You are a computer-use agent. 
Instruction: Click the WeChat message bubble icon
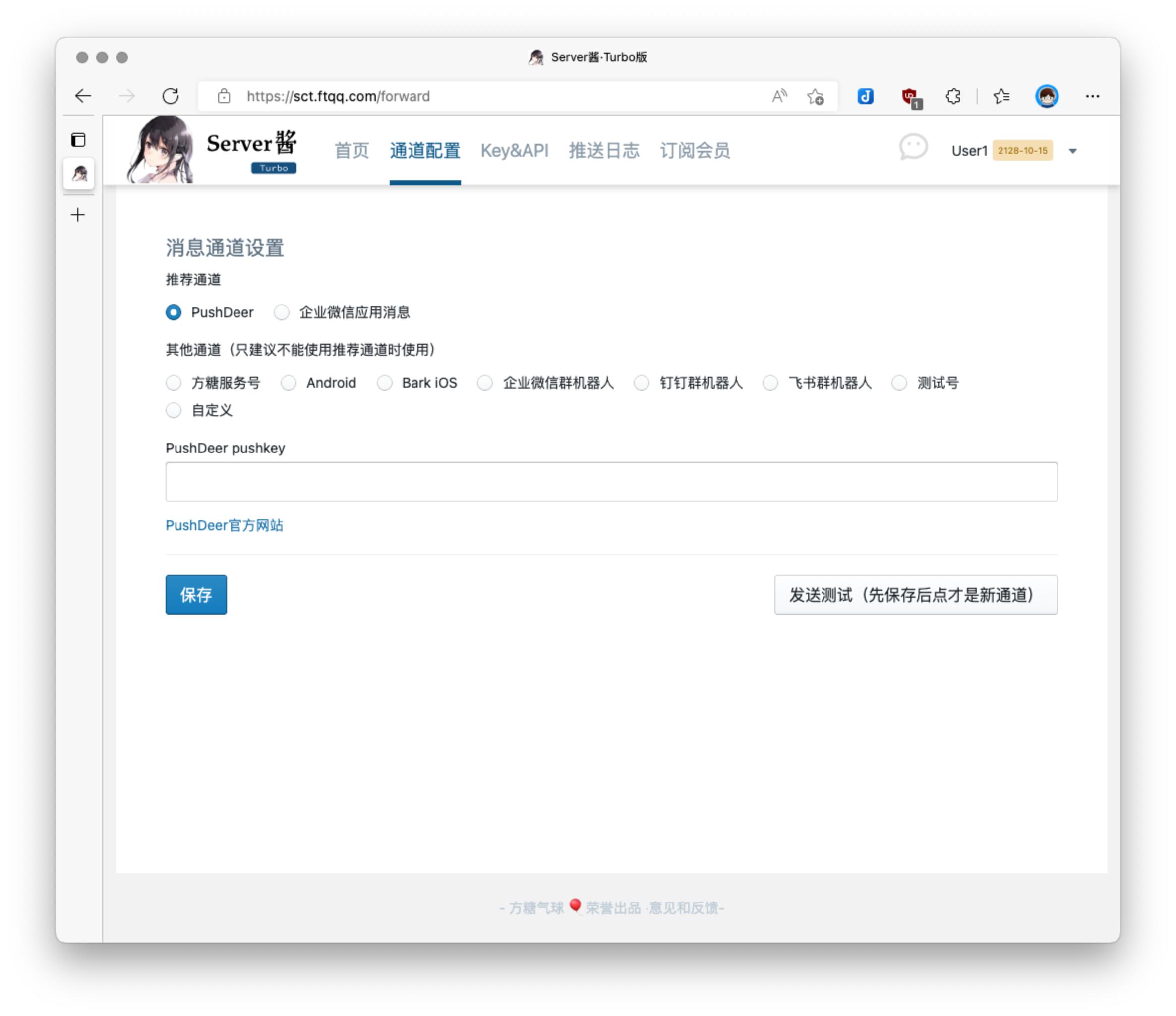click(x=914, y=148)
